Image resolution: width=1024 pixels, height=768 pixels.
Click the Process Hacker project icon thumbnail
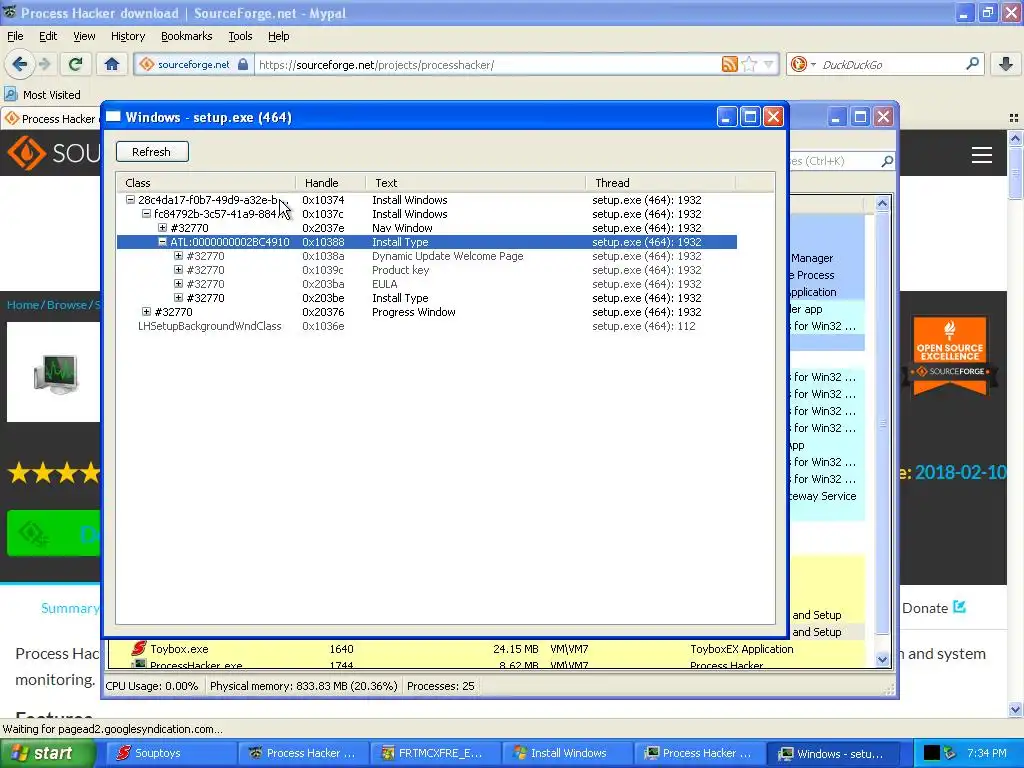56,373
